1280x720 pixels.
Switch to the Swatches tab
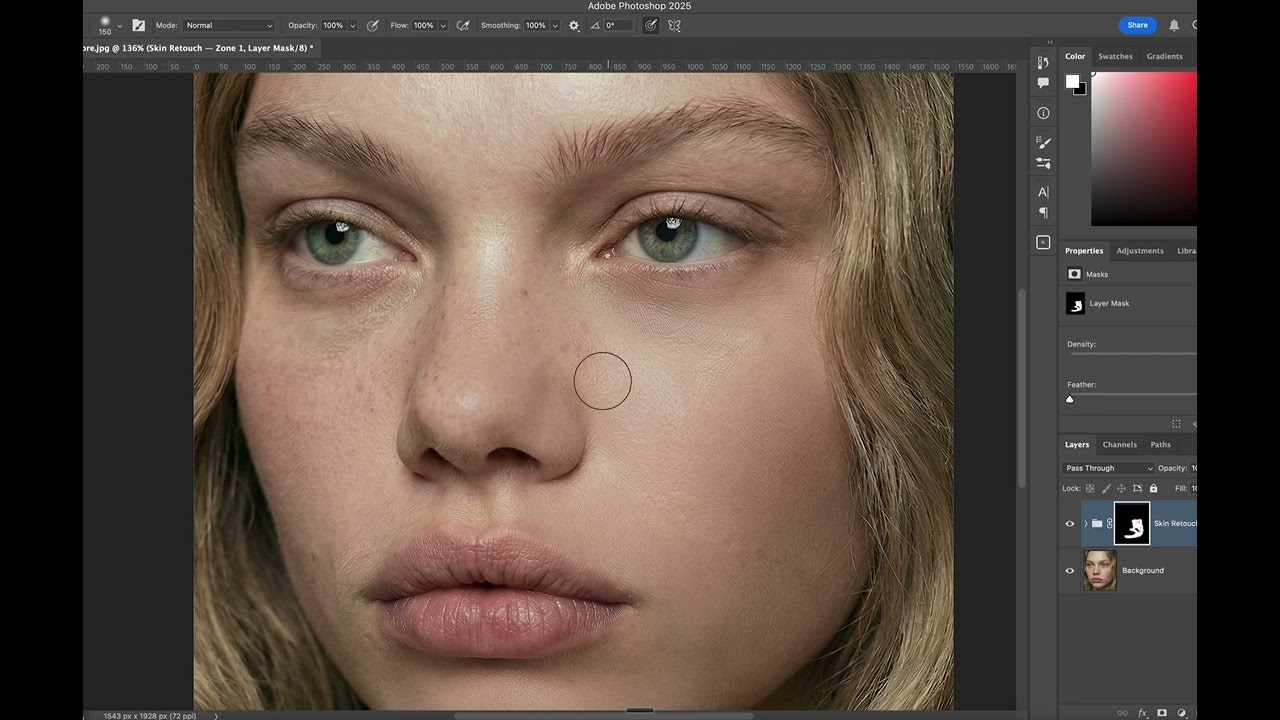(1115, 56)
